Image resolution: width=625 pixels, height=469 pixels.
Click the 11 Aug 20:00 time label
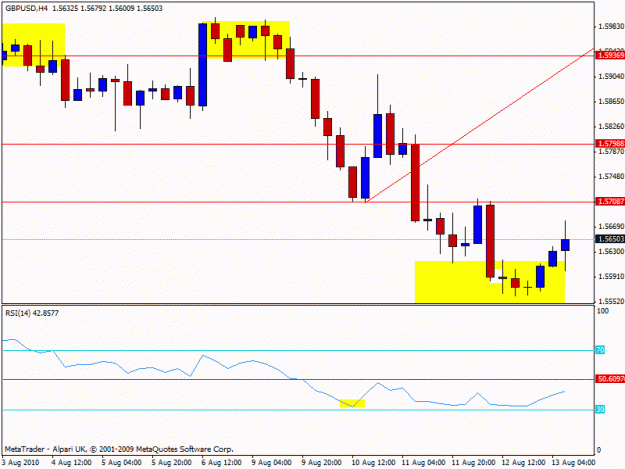(474, 463)
